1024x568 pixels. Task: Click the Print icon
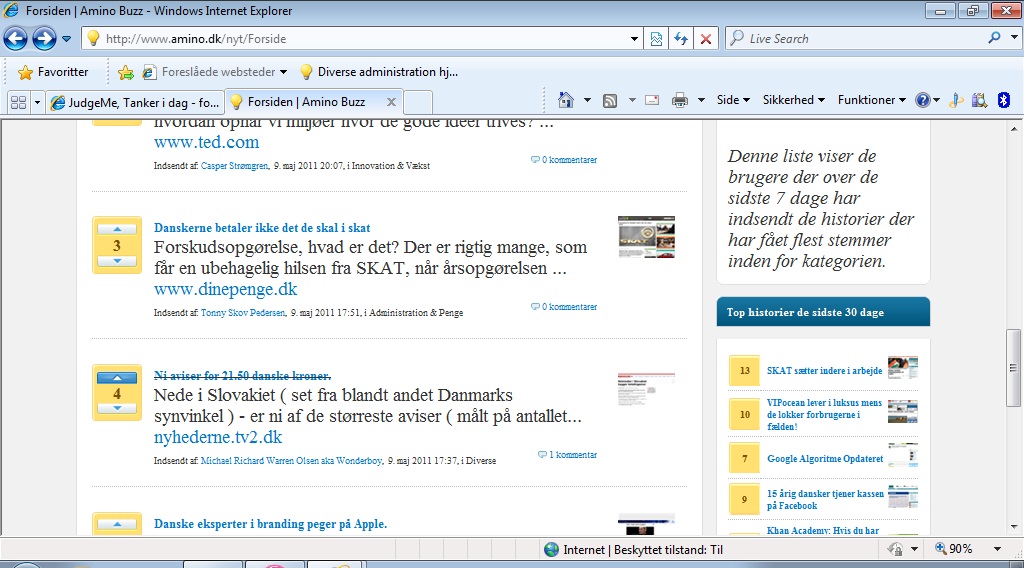680,101
